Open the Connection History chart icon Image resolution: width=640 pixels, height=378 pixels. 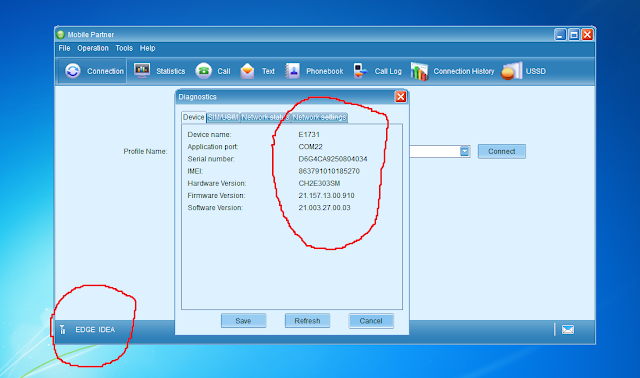tap(419, 71)
